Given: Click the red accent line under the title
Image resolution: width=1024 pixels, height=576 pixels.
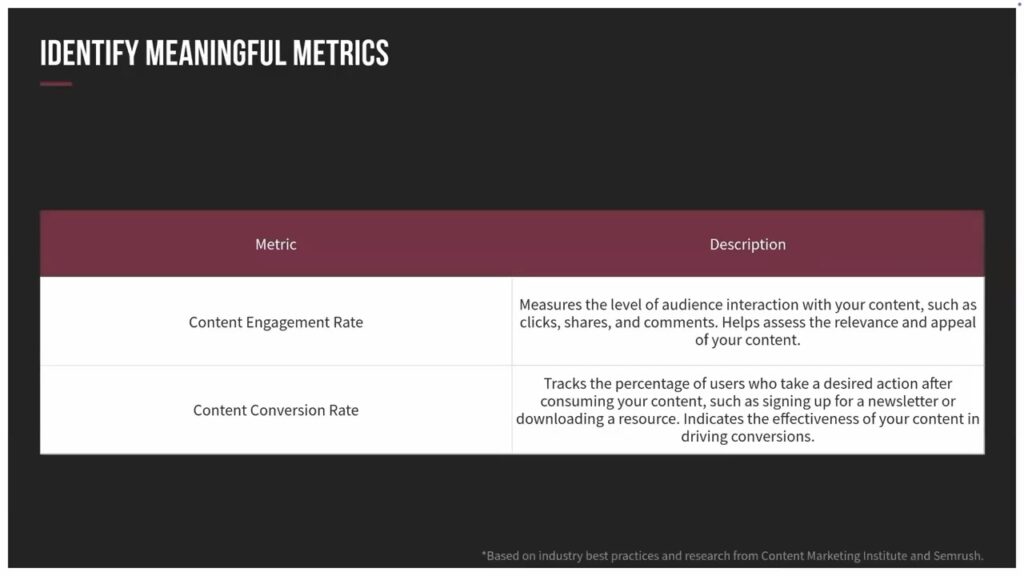Looking at the screenshot, I should click(56, 84).
